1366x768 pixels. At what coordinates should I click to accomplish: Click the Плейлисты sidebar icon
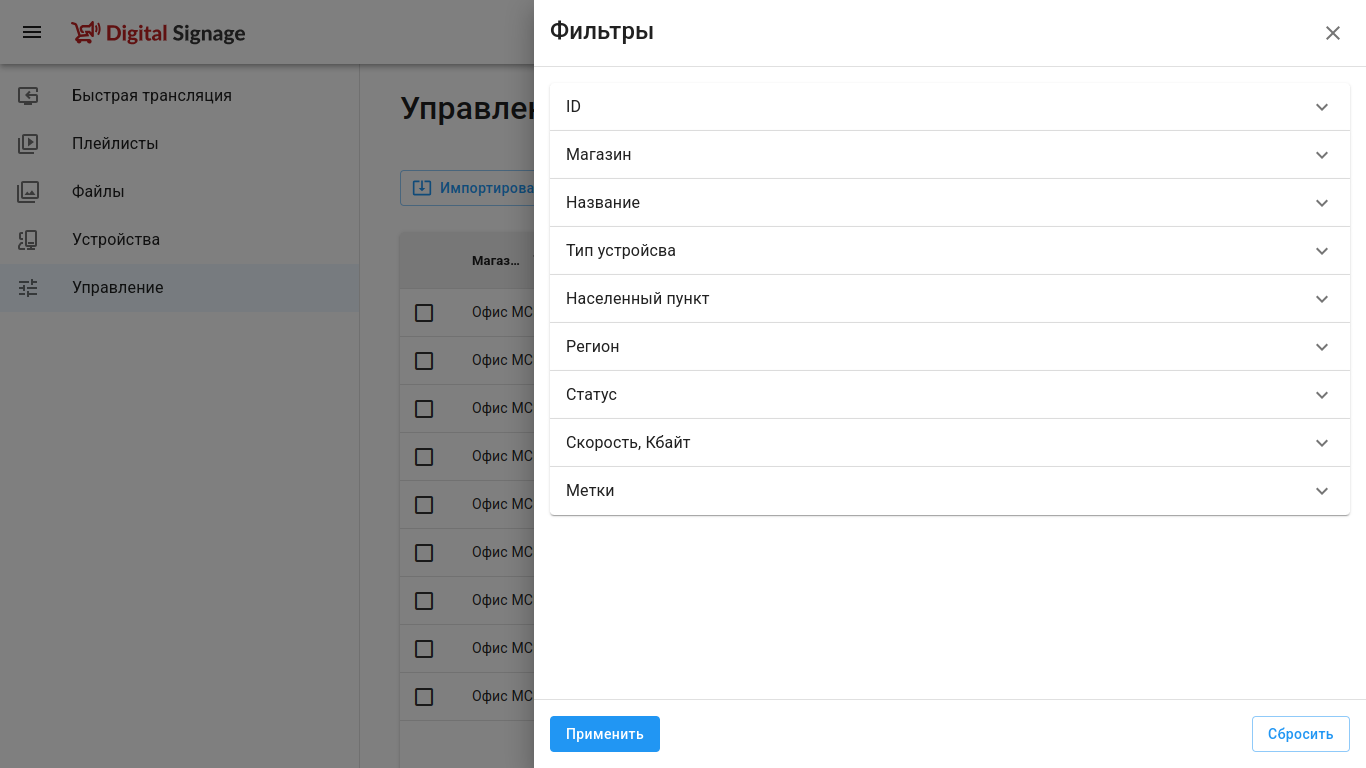point(28,144)
